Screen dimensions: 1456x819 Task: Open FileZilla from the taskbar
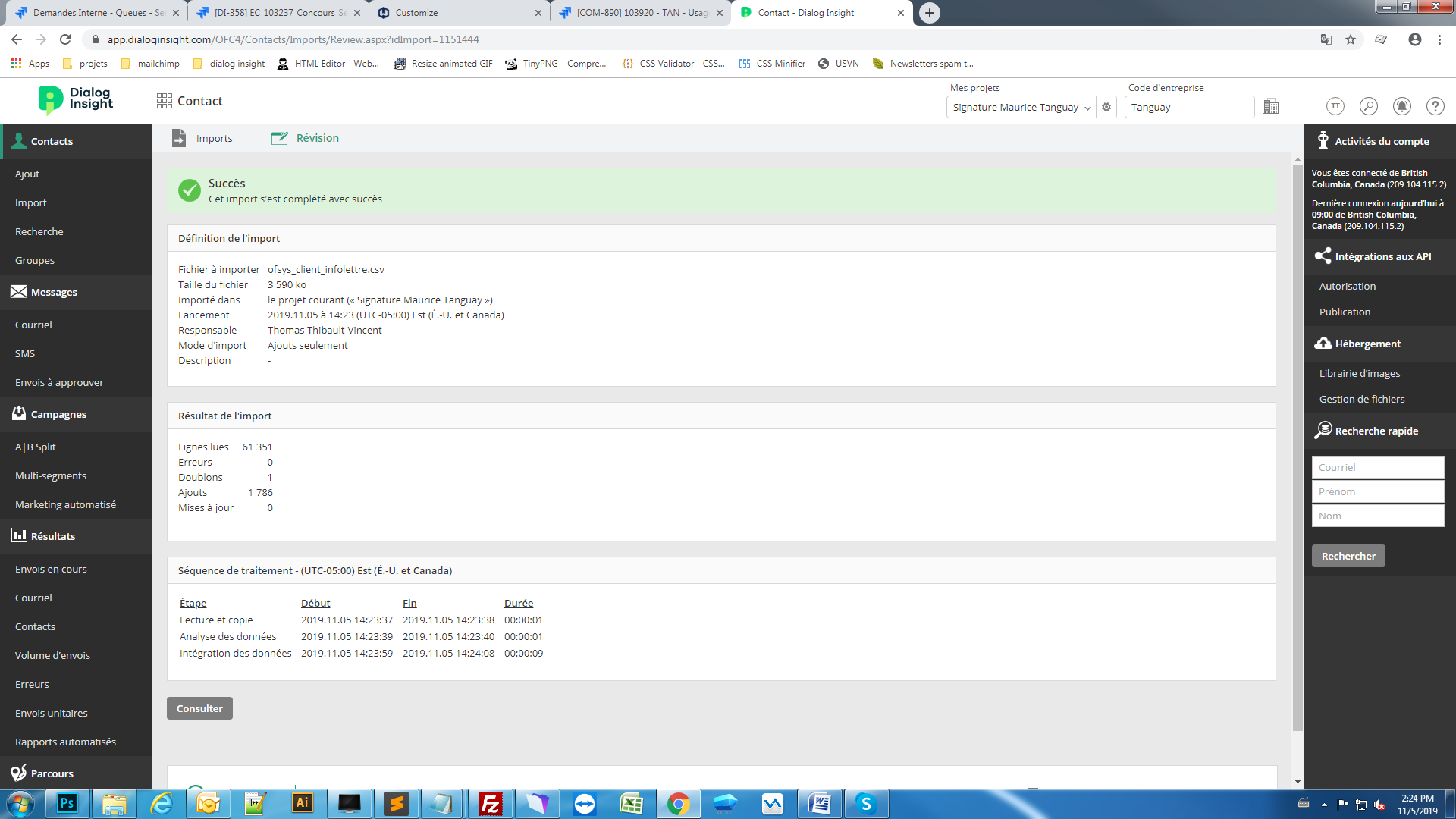point(491,803)
